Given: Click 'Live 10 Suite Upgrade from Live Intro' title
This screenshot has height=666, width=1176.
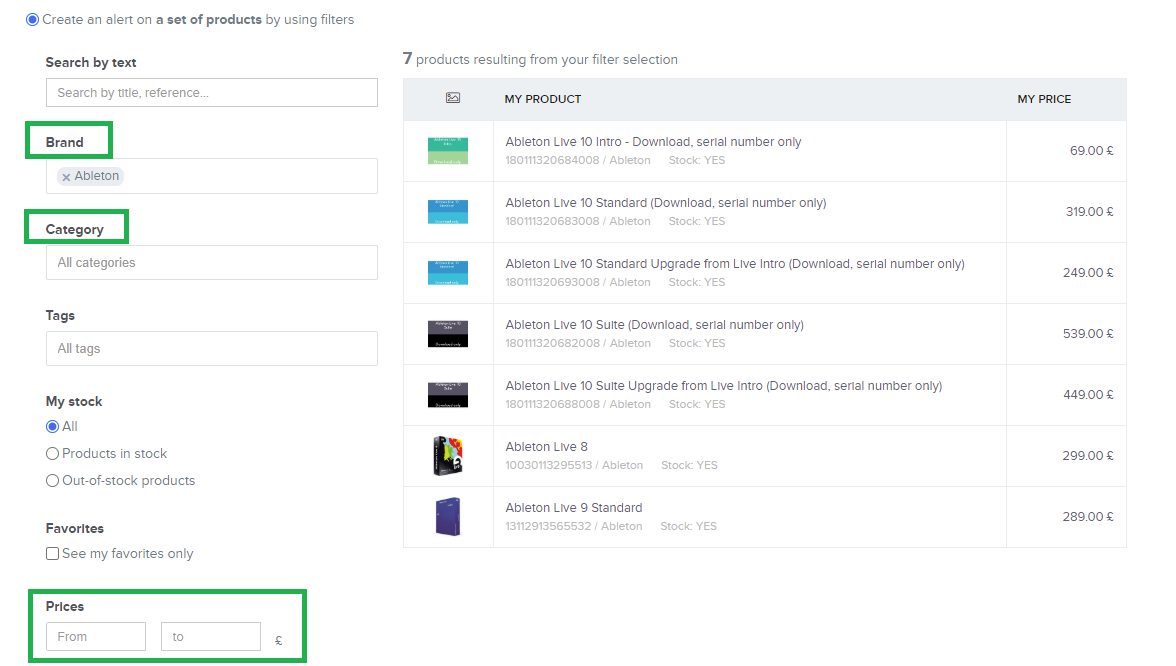Looking at the screenshot, I should point(724,386).
